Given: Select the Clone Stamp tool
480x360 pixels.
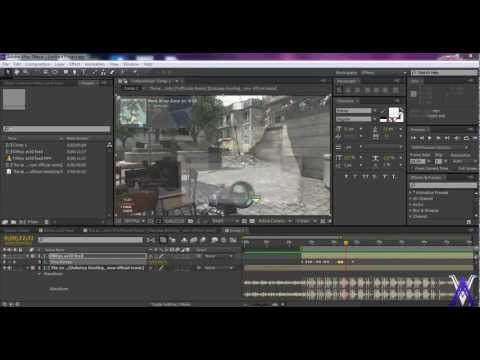Looking at the screenshot, I should [x=103, y=72].
